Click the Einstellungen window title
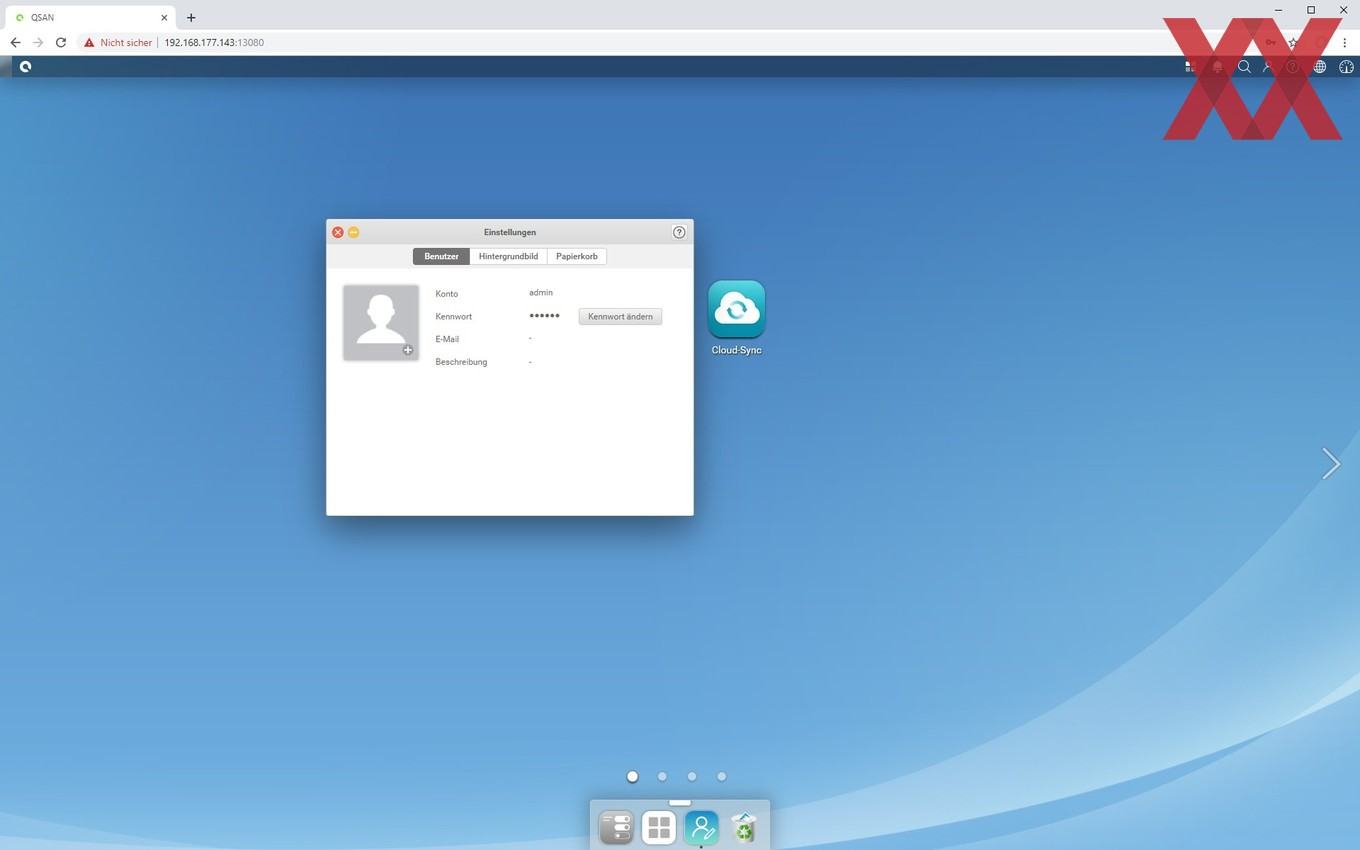1360x850 pixels. click(510, 232)
